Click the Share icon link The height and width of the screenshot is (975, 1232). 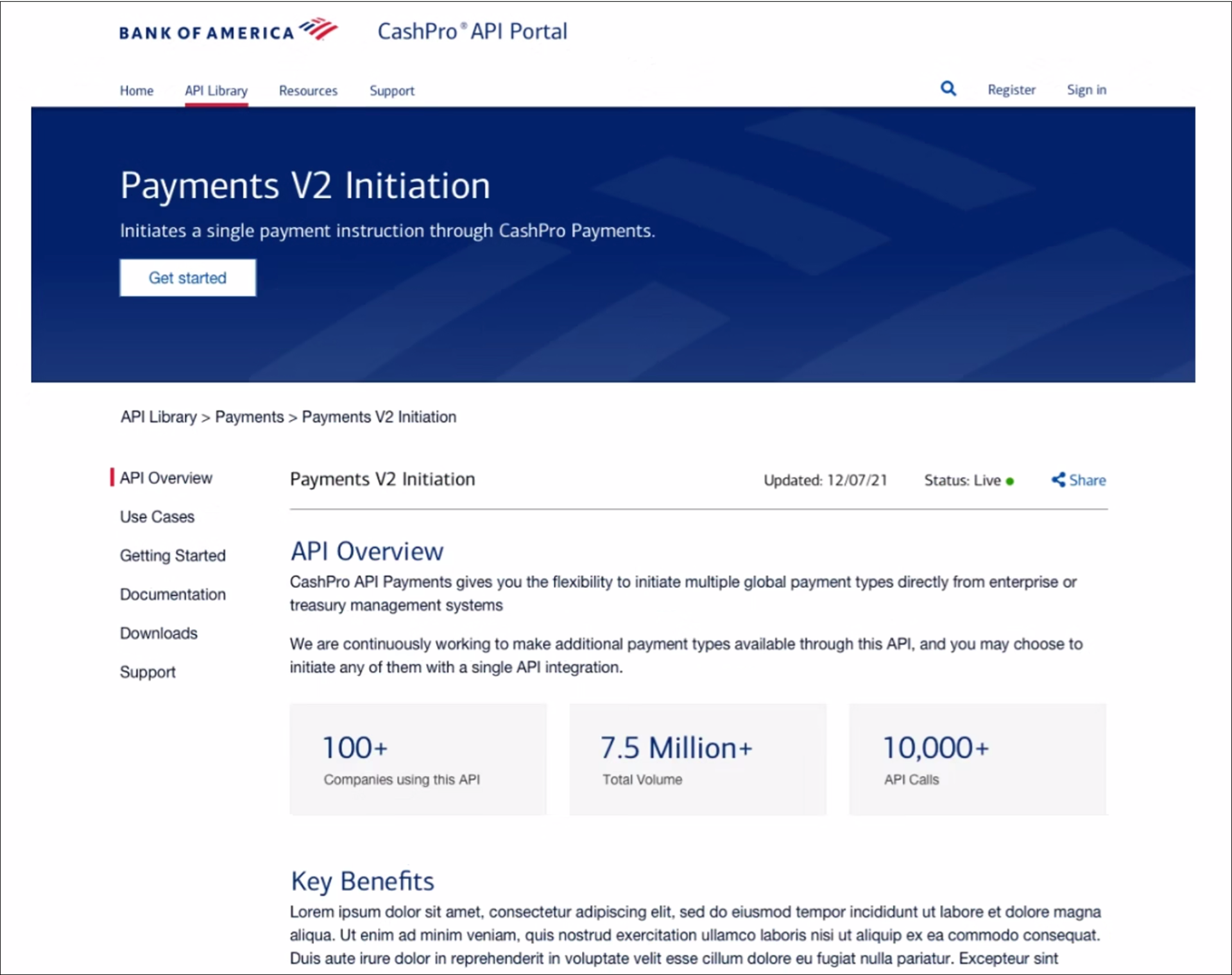pos(1079,480)
